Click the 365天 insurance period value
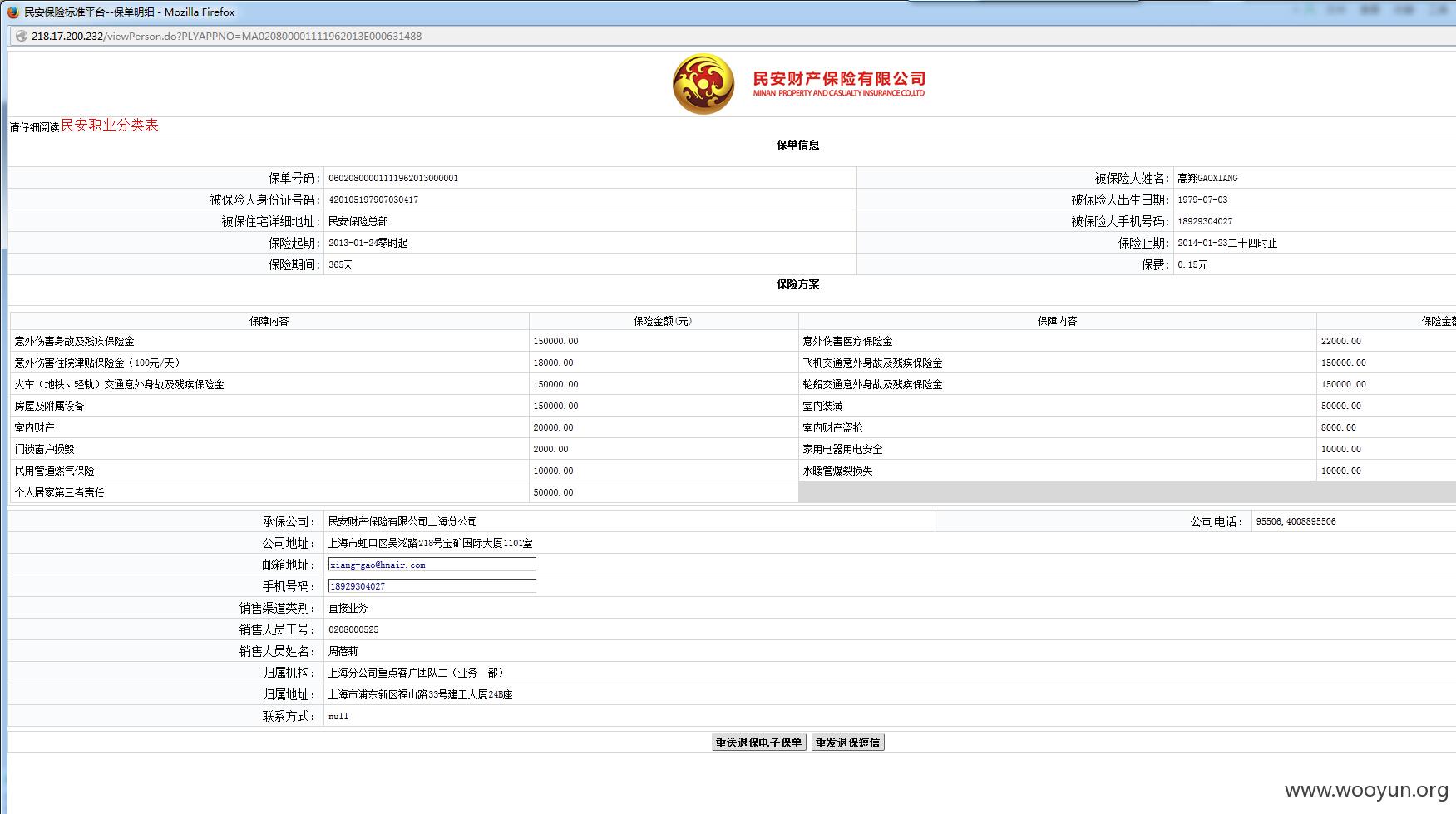The width and height of the screenshot is (1456, 814). pyautogui.click(x=341, y=264)
